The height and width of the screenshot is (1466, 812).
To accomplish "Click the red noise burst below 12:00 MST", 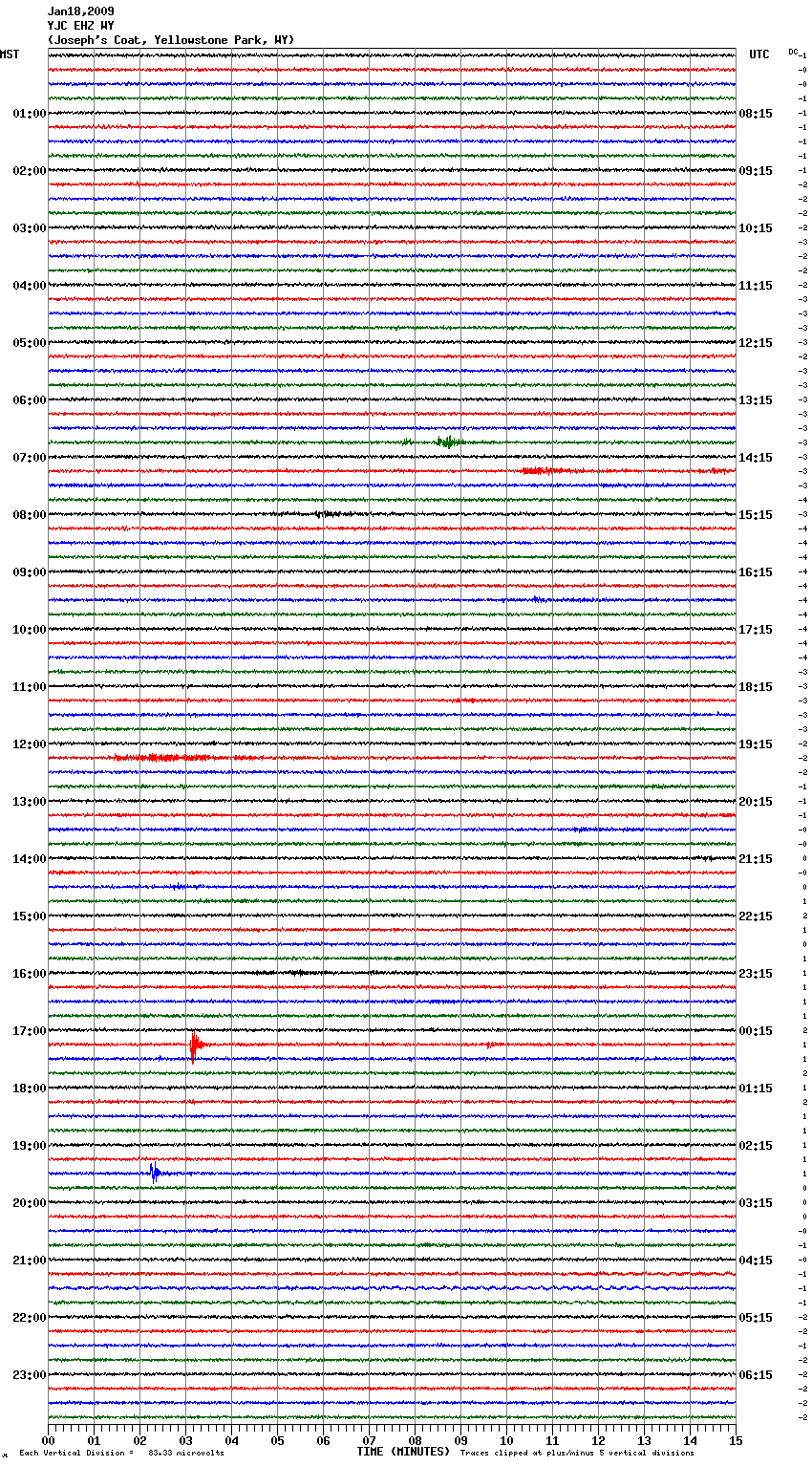I will (172, 757).
